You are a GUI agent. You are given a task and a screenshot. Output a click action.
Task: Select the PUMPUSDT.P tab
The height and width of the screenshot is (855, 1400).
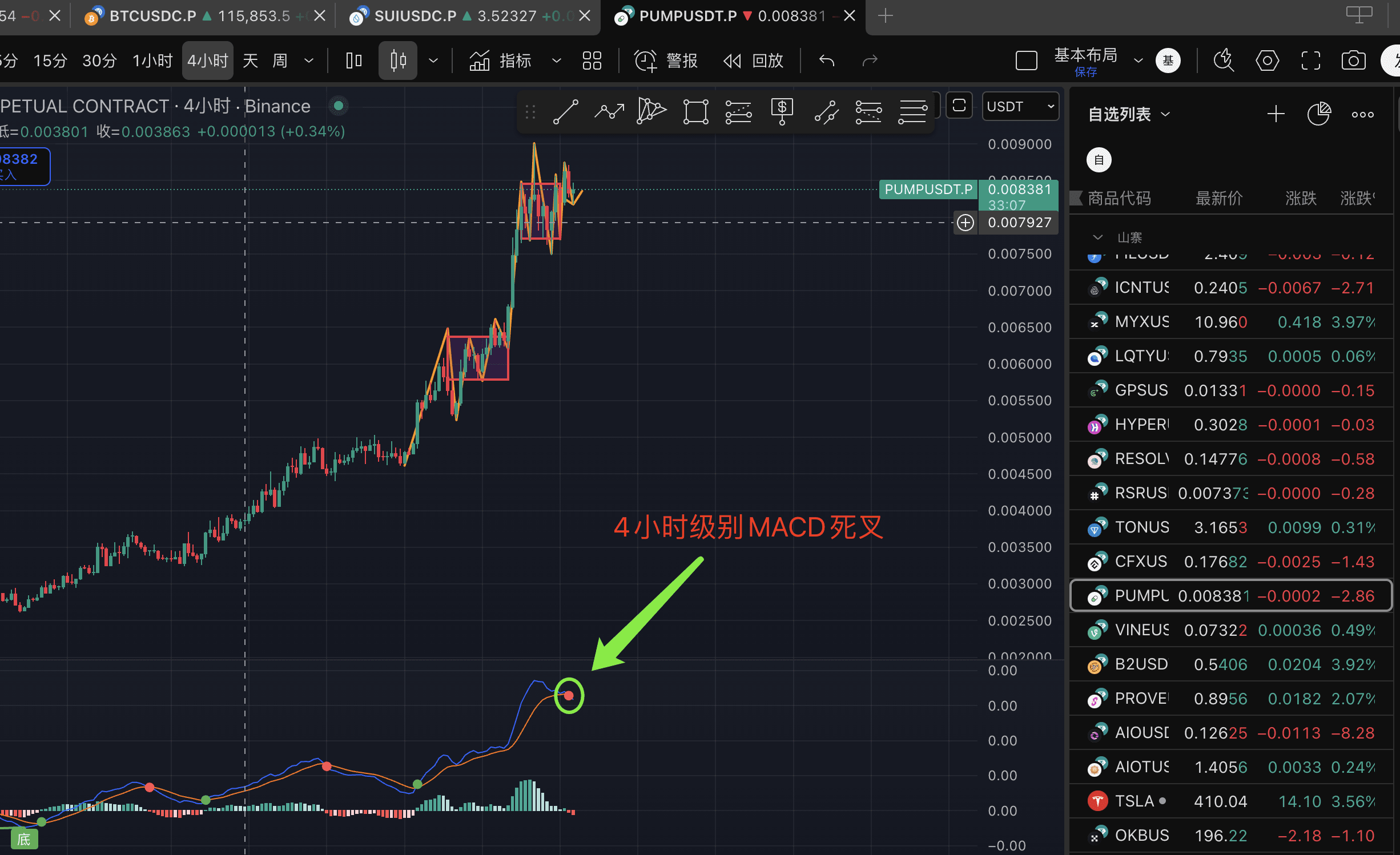(x=733, y=16)
